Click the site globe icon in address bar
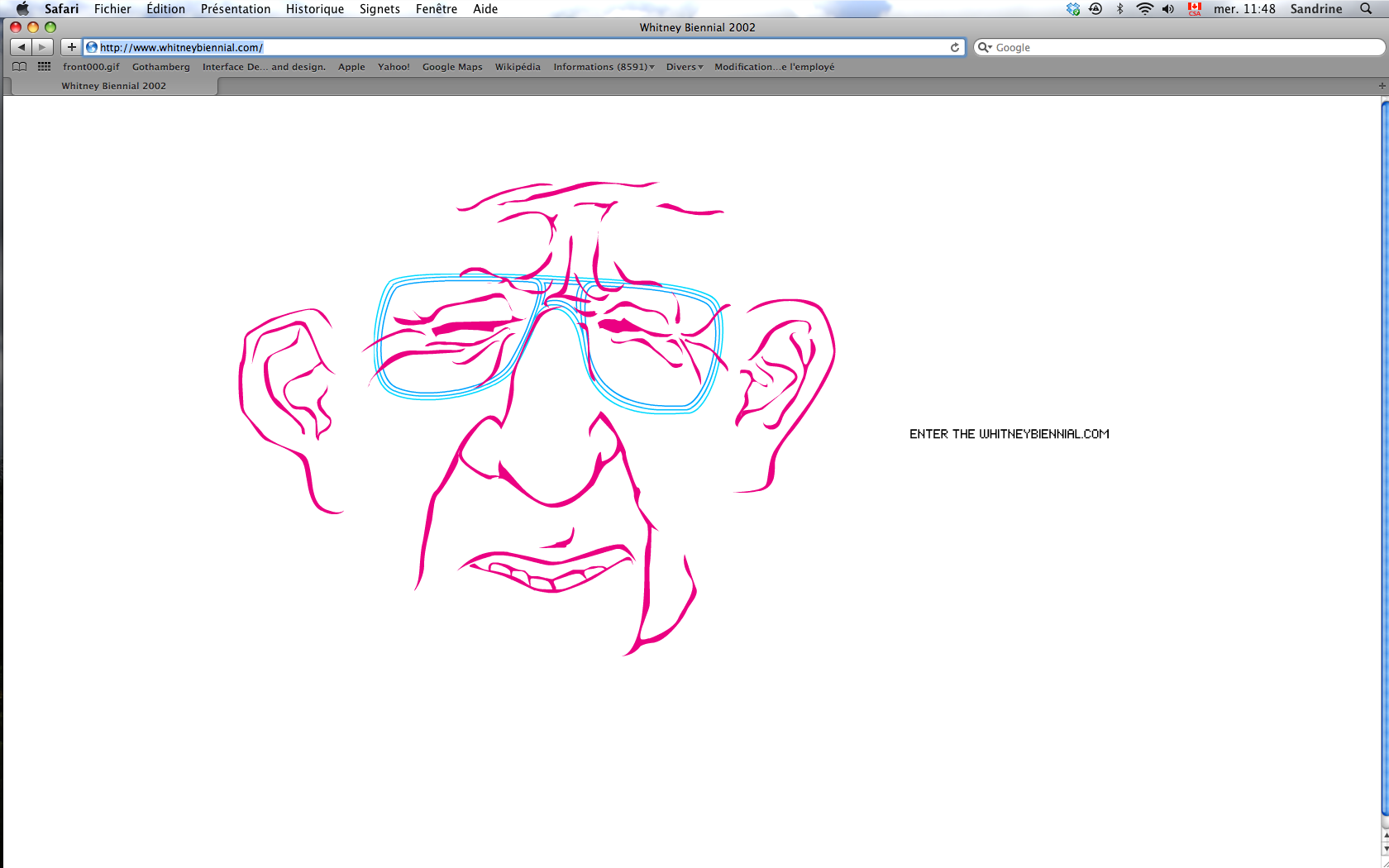1389x868 pixels. (92, 47)
